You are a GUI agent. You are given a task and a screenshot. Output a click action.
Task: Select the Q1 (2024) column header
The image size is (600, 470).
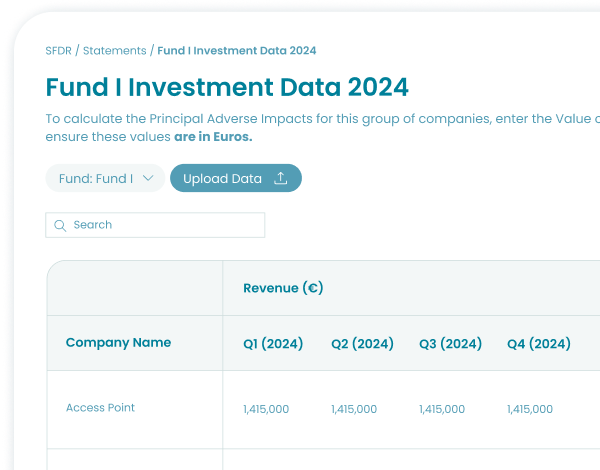coord(273,343)
